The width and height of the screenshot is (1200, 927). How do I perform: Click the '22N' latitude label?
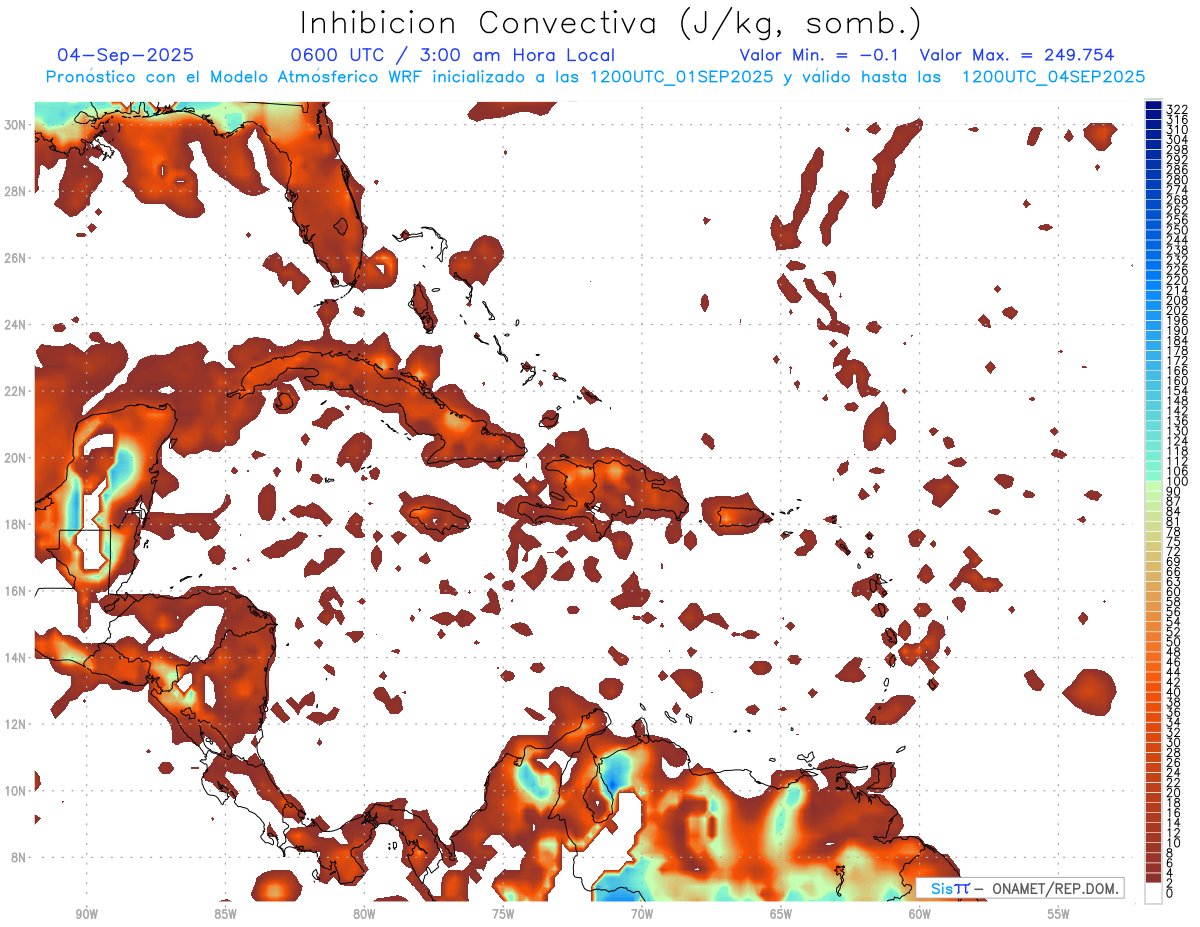coord(16,391)
